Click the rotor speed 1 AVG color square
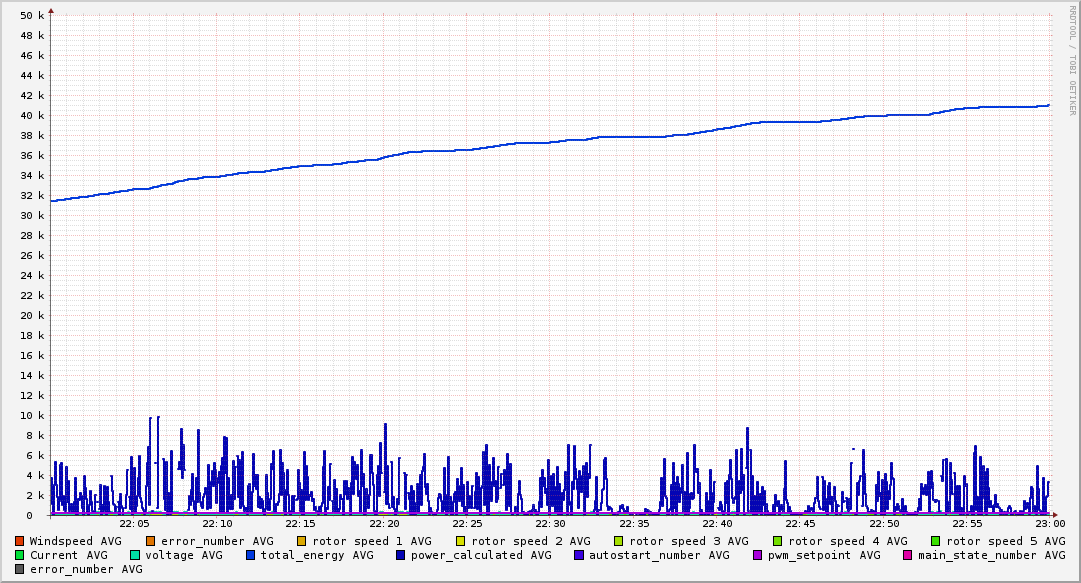Screen dimensions: 1081x583 coord(303,541)
